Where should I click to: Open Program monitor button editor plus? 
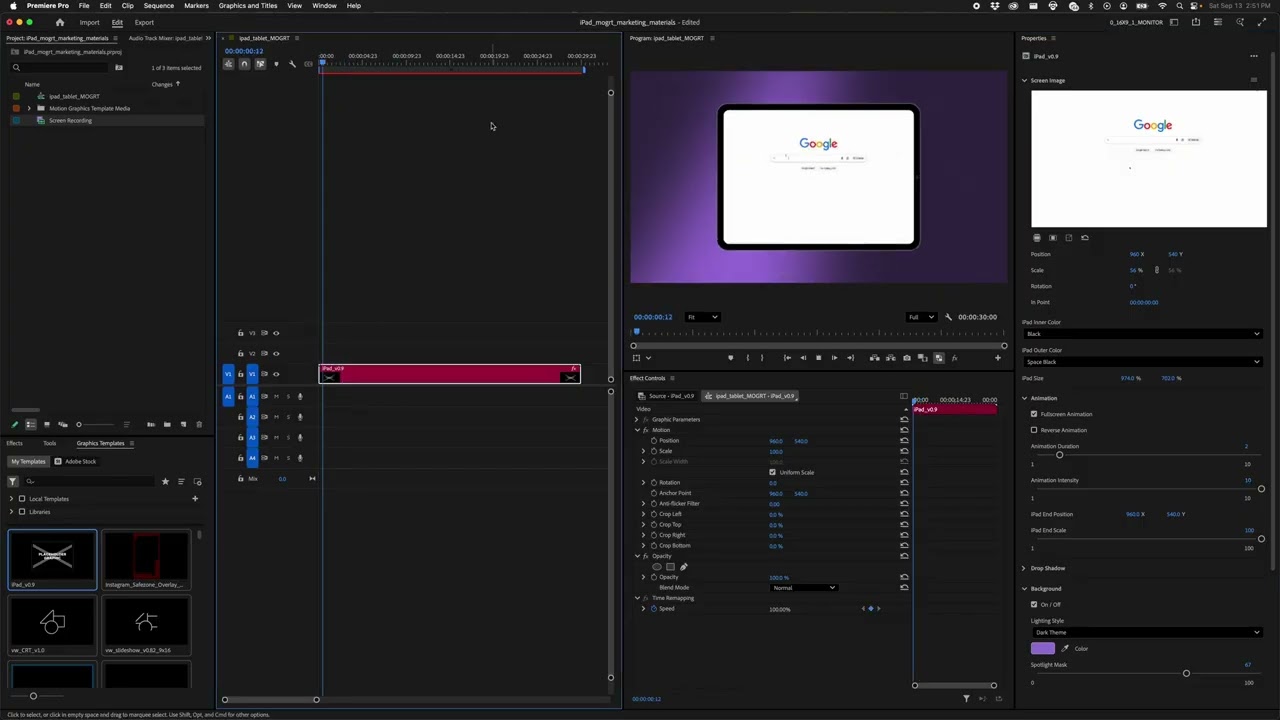997,358
